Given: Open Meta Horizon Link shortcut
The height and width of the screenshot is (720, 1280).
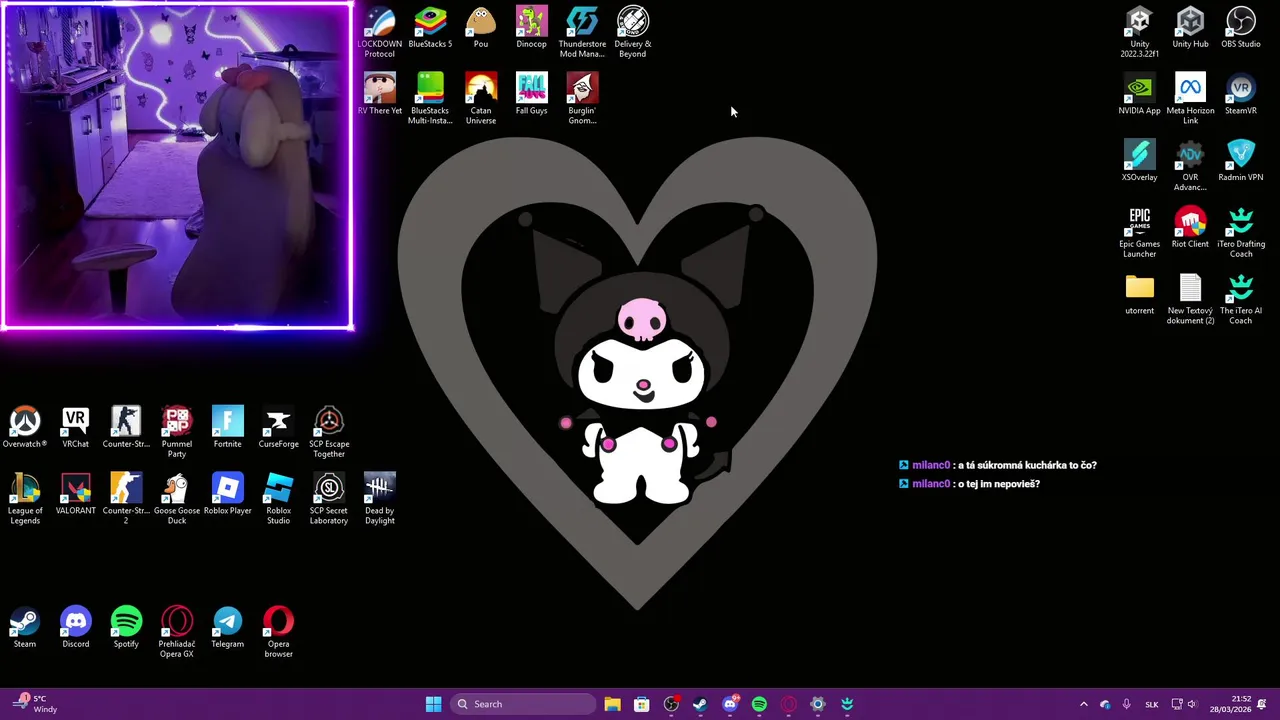Looking at the screenshot, I should [1190, 98].
